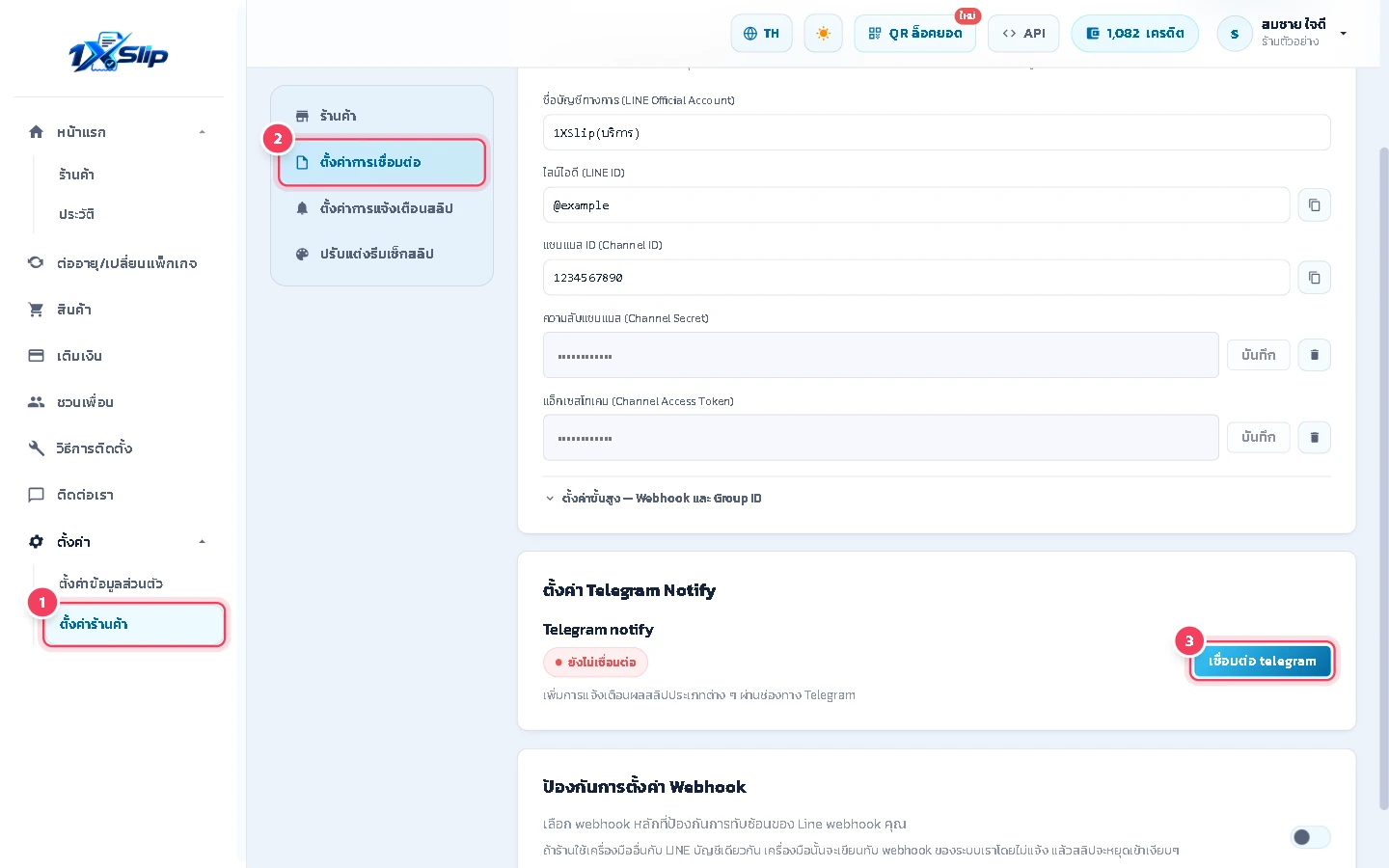Viewport: 1389px width, 868px height.
Task: Copy the LINE ID value
Action: coord(1314,204)
